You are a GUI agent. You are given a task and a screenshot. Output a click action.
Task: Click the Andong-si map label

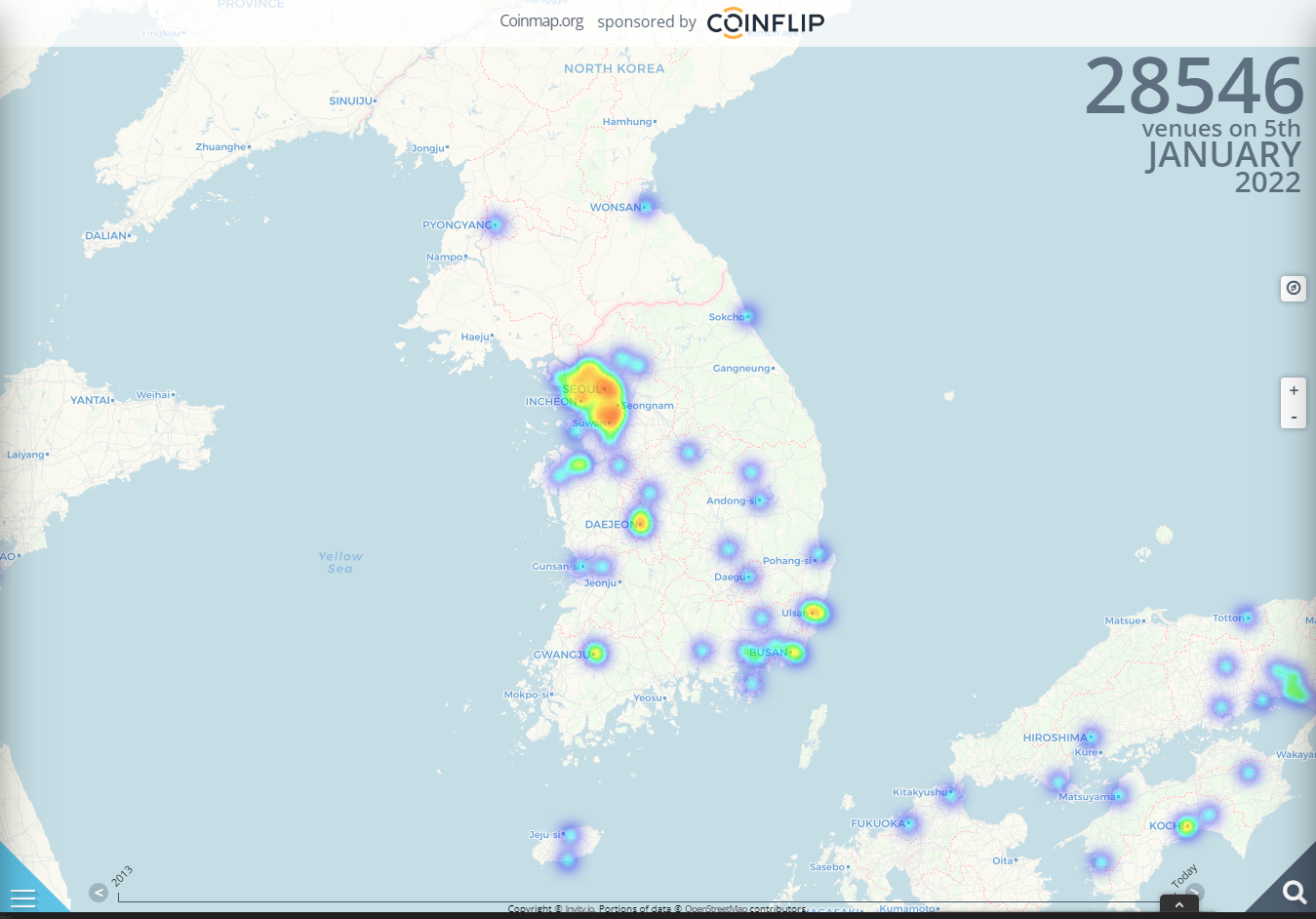coord(731,500)
